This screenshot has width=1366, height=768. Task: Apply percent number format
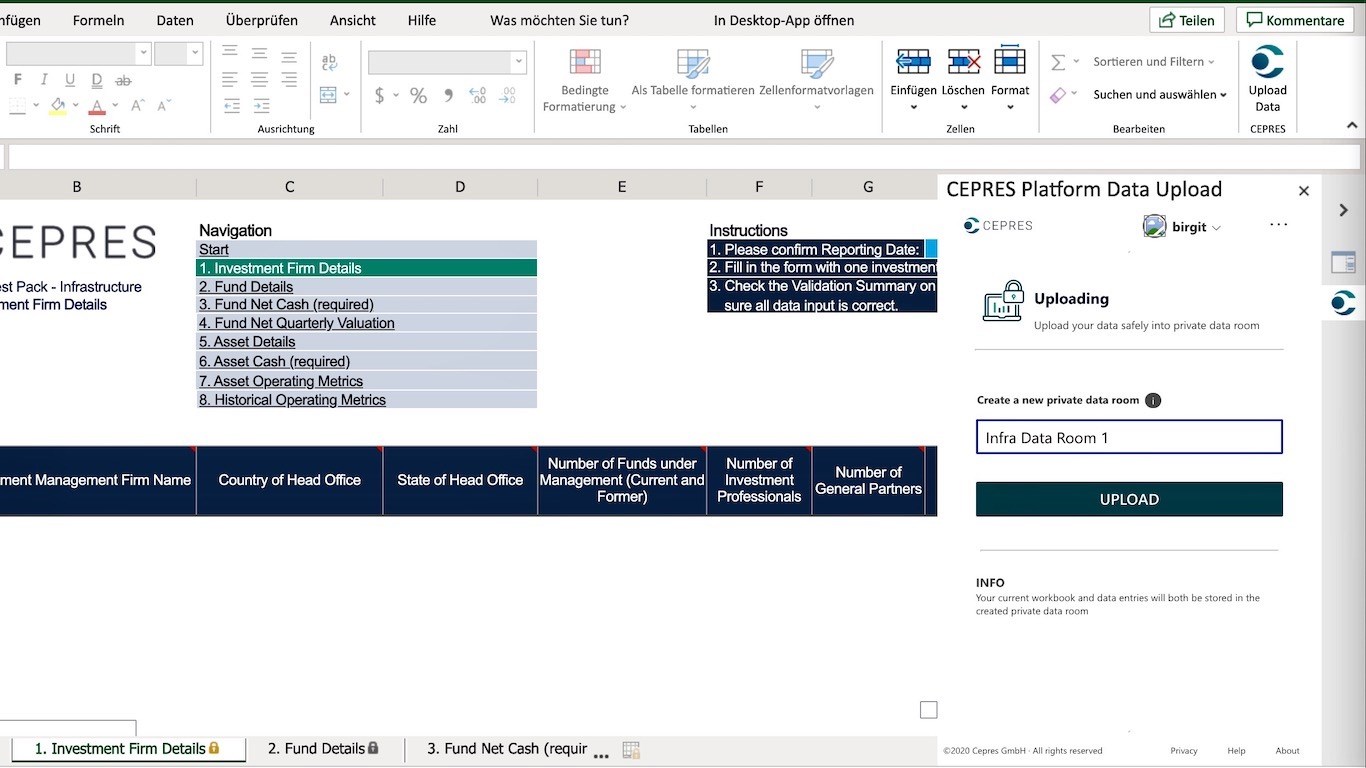(418, 95)
